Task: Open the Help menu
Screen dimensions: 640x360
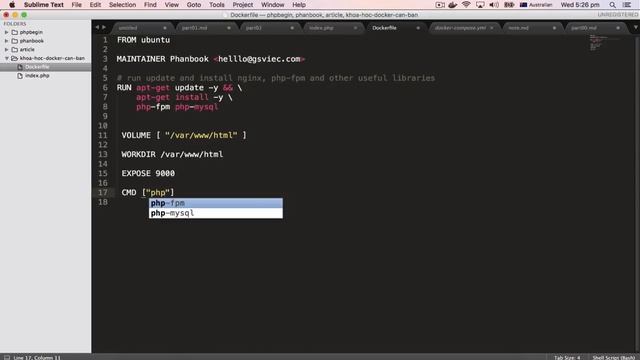Action: [299, 5]
